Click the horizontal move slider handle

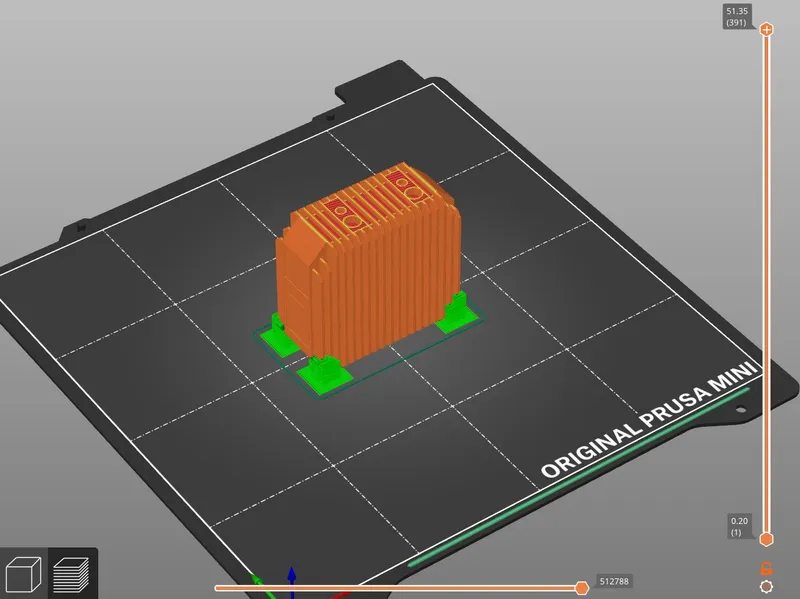click(x=582, y=588)
